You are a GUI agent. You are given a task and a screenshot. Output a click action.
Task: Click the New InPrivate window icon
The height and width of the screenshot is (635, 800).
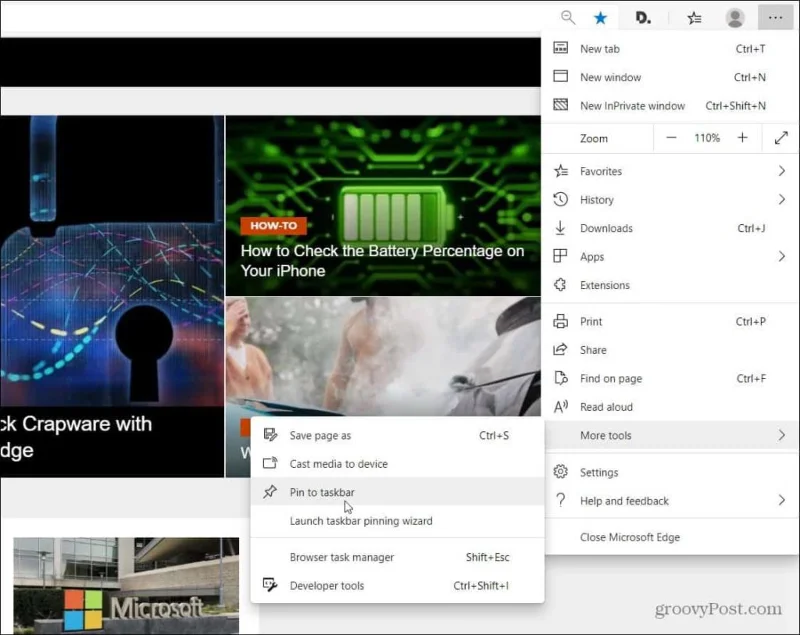point(561,105)
